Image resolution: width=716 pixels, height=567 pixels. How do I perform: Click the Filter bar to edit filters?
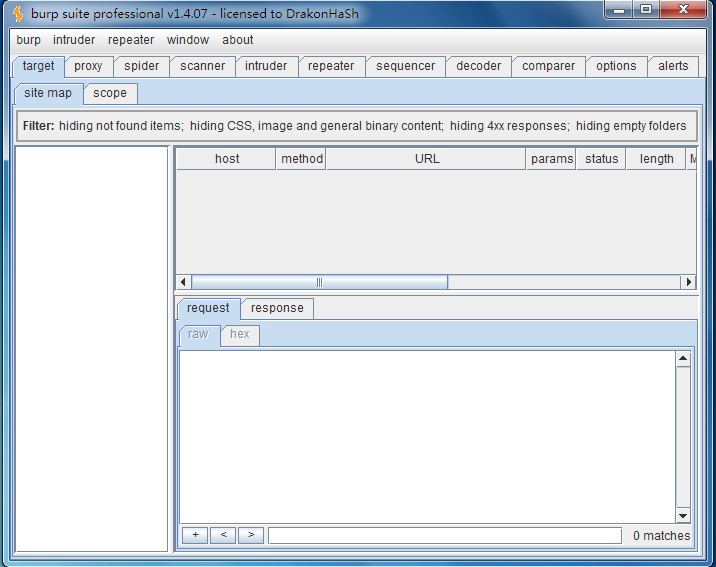click(355, 126)
